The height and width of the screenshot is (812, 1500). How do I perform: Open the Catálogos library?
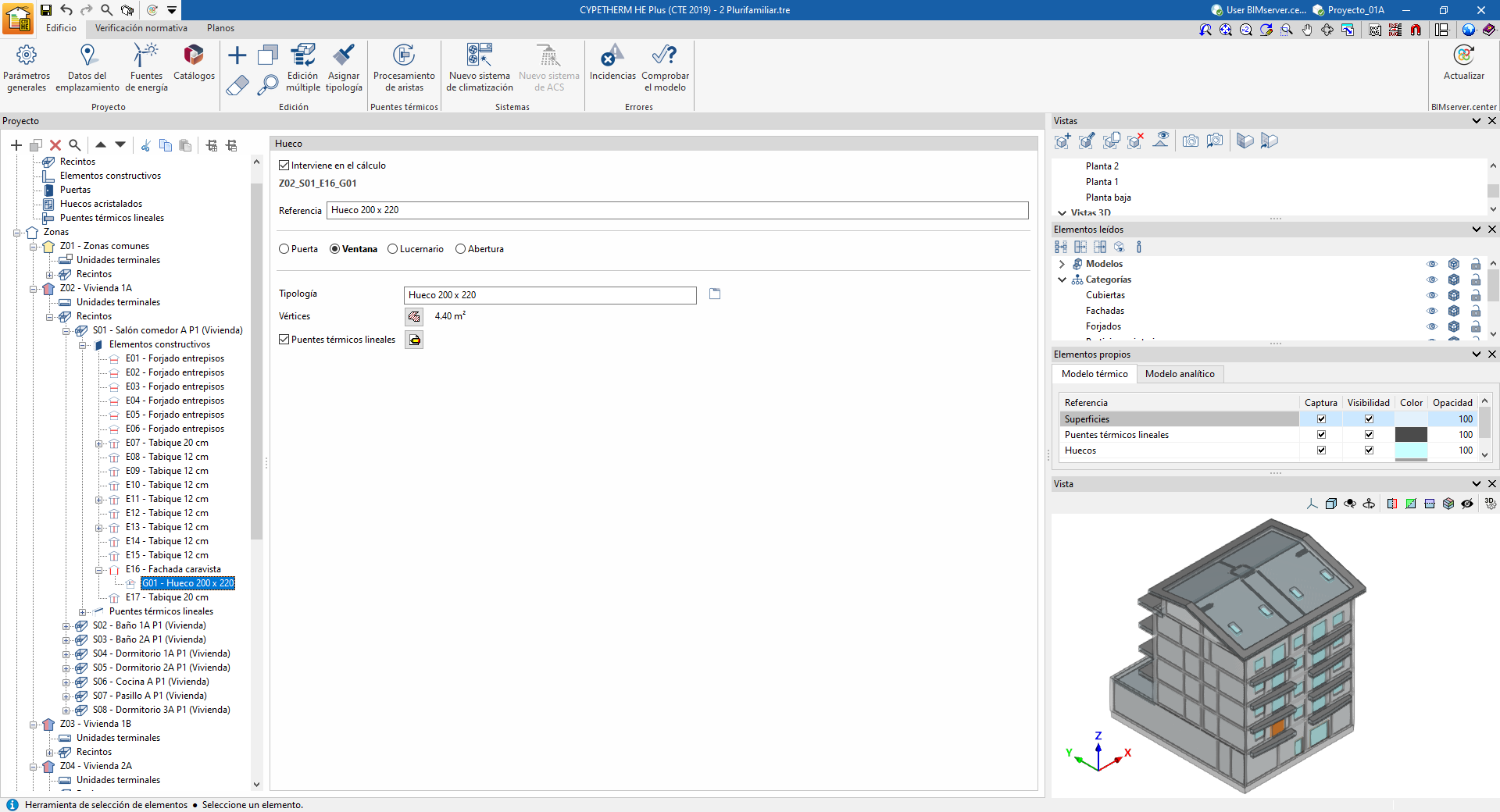point(194,62)
